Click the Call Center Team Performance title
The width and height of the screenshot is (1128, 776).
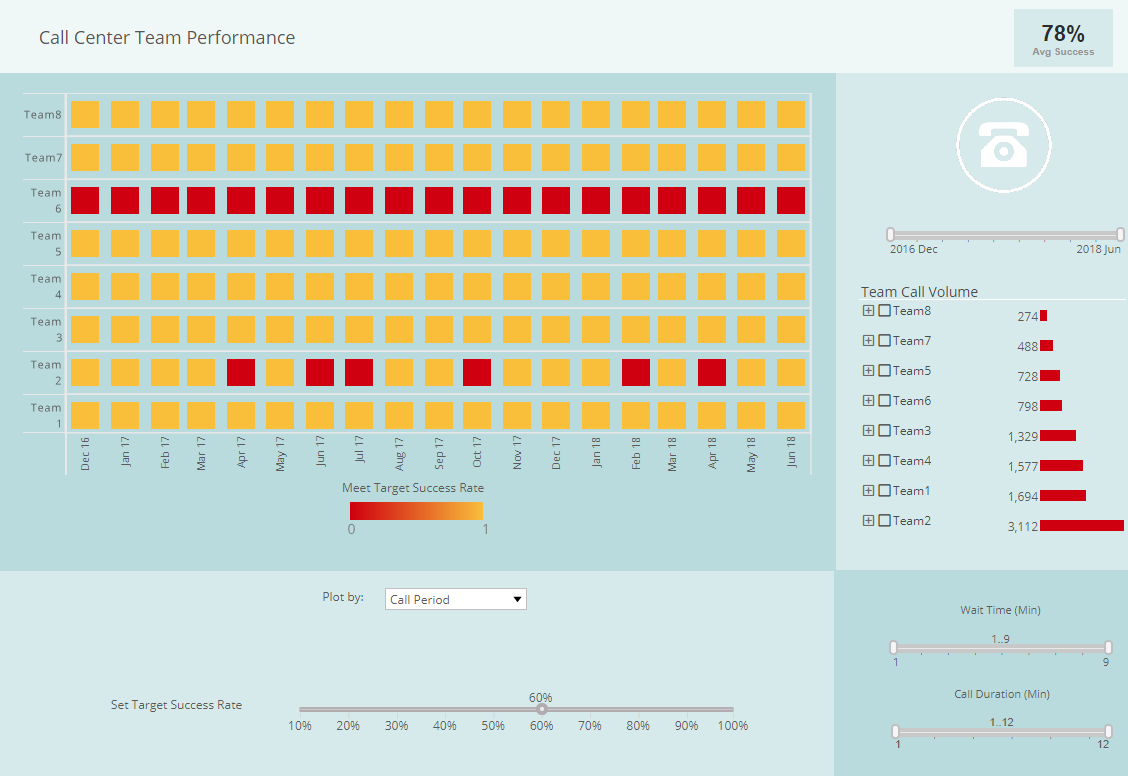[165, 38]
